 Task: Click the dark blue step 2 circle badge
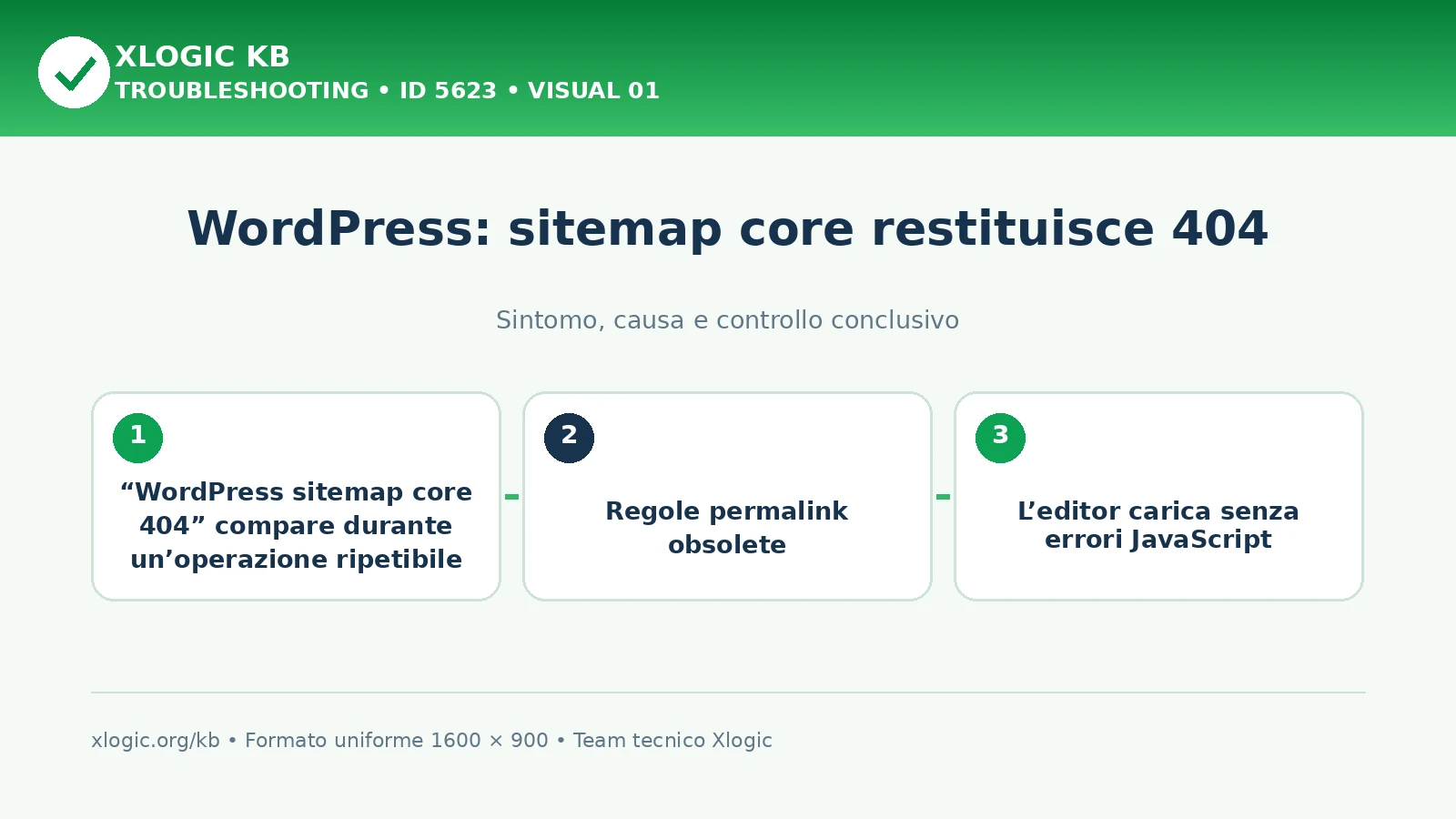pos(569,438)
